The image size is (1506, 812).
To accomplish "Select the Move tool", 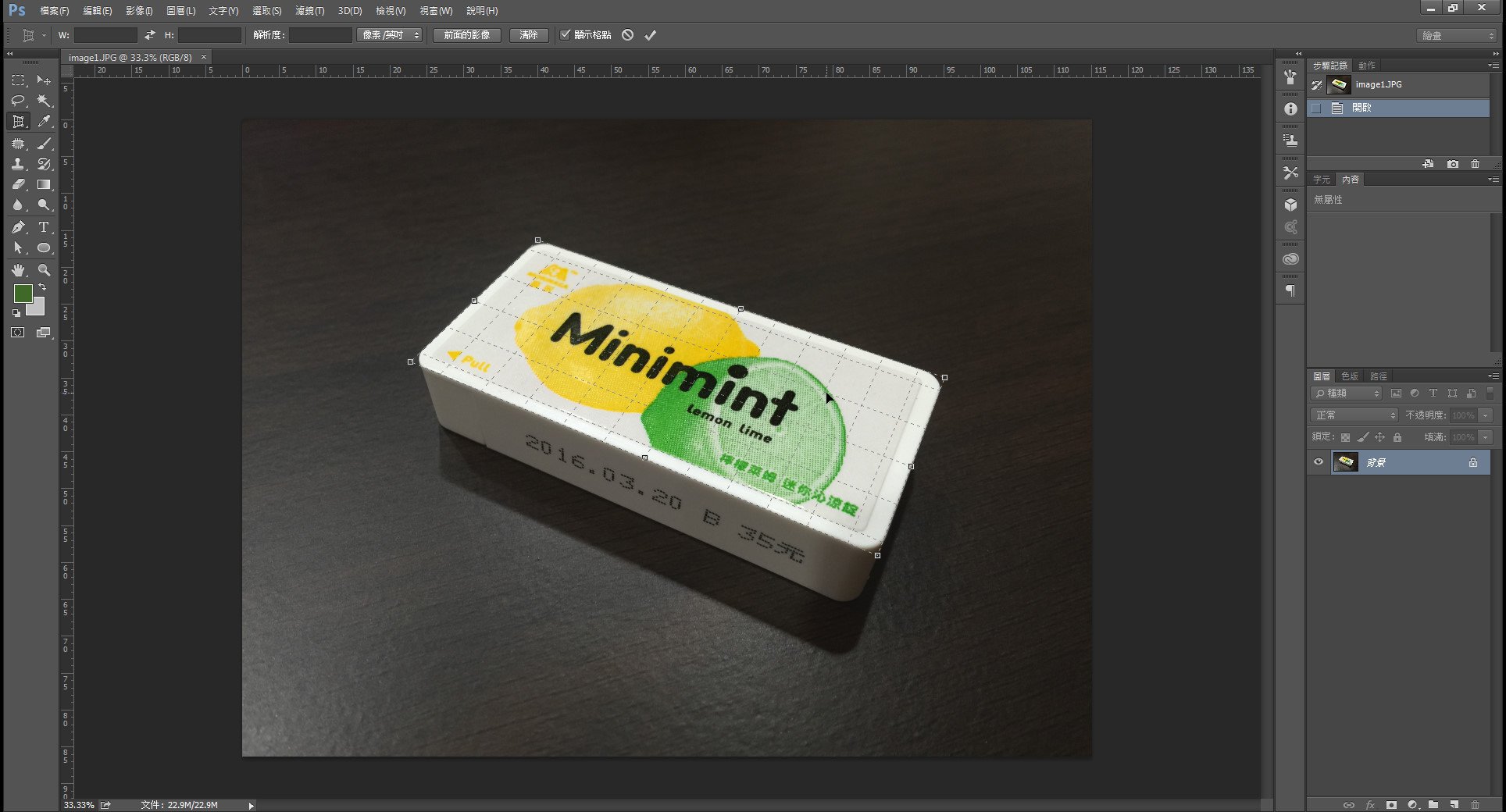I will (x=44, y=80).
